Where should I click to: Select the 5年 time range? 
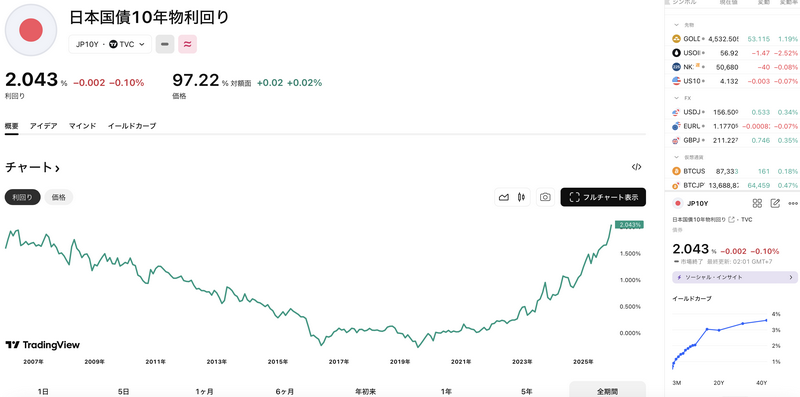[x=527, y=391]
